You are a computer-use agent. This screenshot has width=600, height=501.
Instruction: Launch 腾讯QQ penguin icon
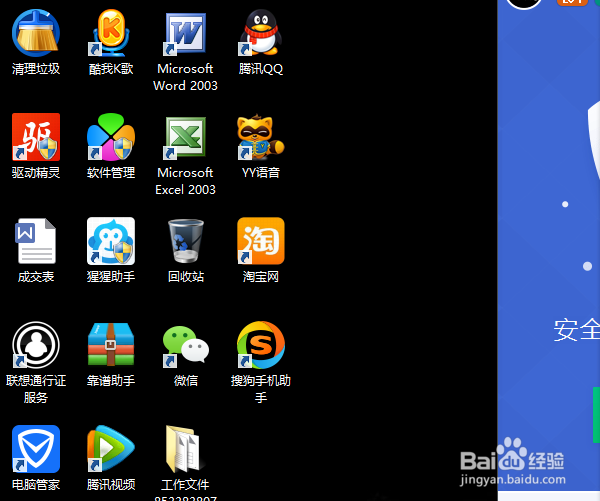(261, 33)
